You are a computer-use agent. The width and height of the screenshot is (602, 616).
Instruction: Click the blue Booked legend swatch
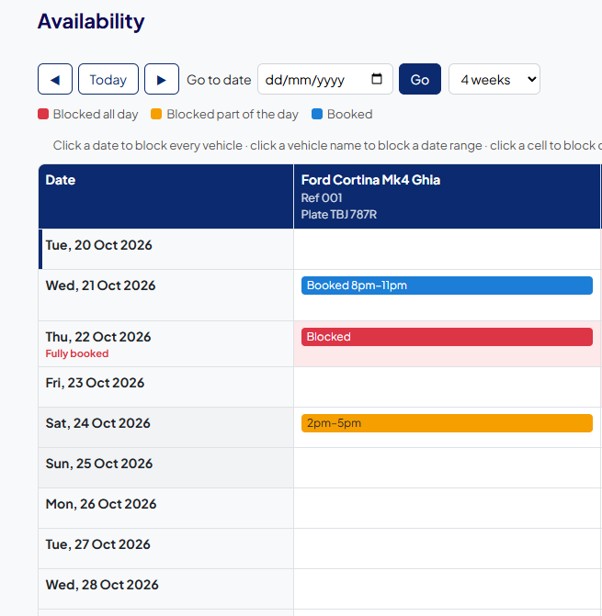tap(317, 114)
